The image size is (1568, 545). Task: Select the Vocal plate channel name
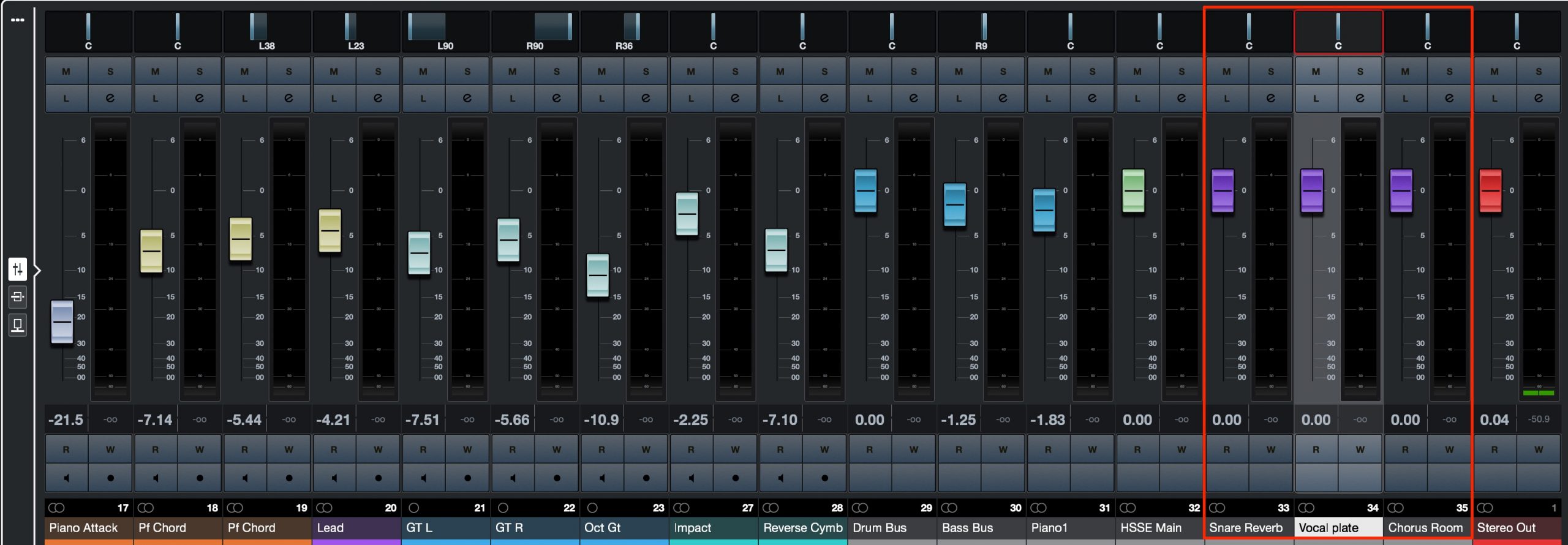tap(1338, 527)
